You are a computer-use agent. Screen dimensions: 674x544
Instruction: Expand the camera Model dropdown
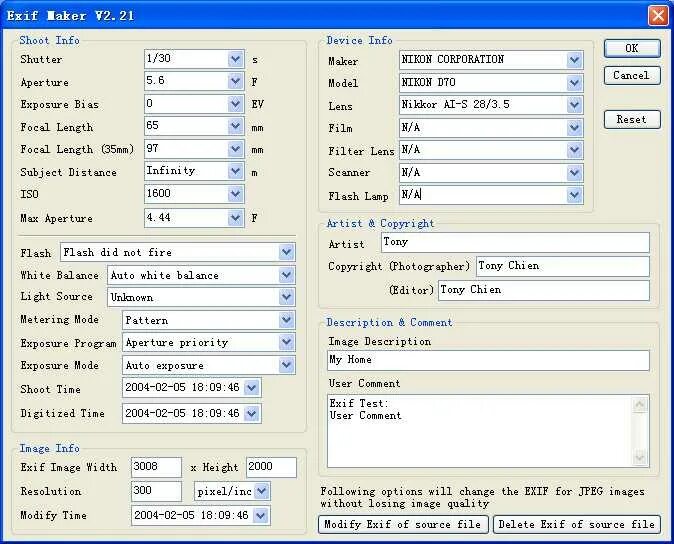click(574, 83)
